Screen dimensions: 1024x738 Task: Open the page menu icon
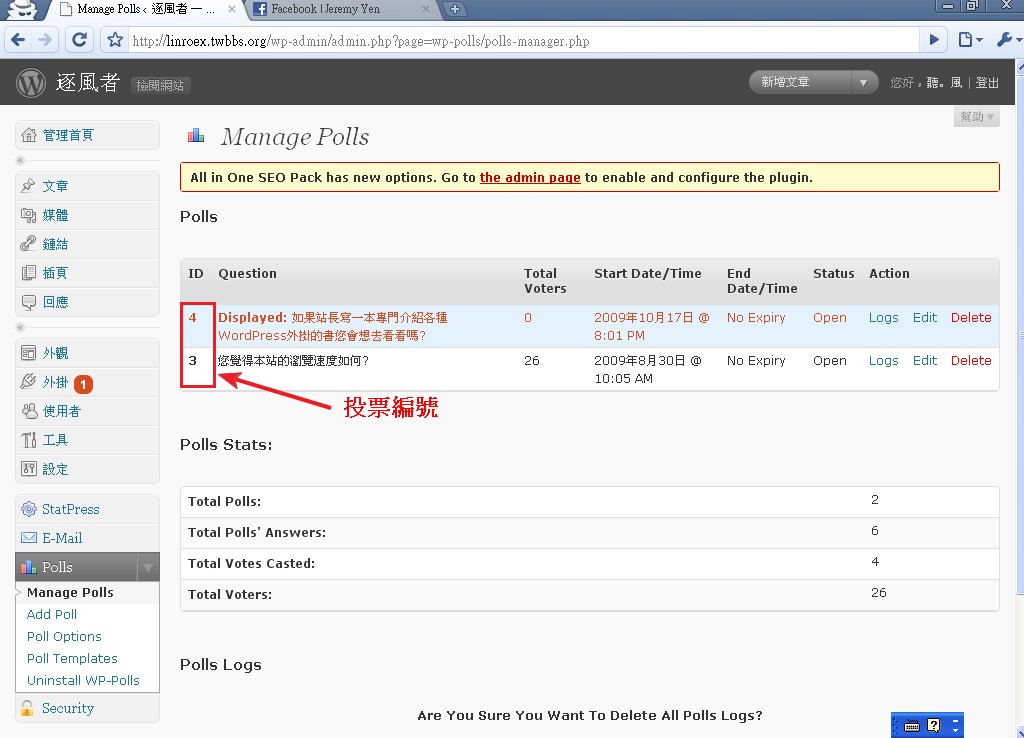pyautogui.click(x=970, y=40)
